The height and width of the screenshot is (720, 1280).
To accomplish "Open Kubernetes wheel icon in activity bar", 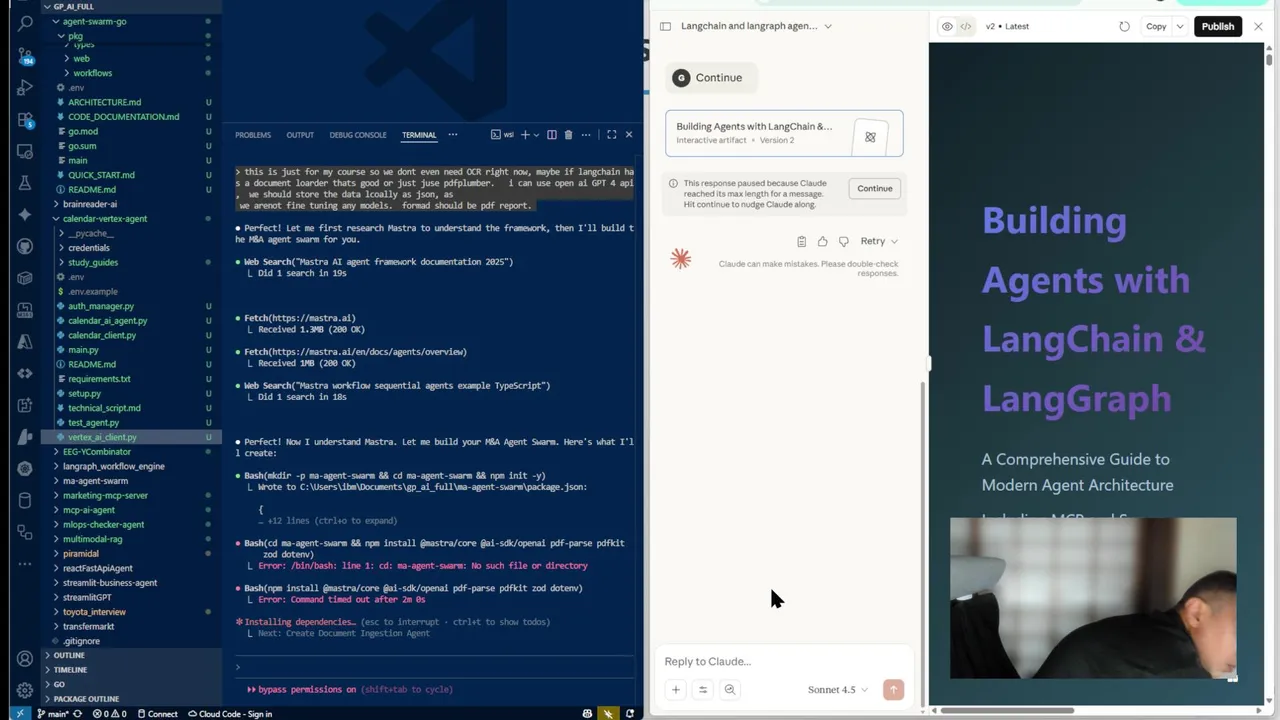I will [25, 469].
